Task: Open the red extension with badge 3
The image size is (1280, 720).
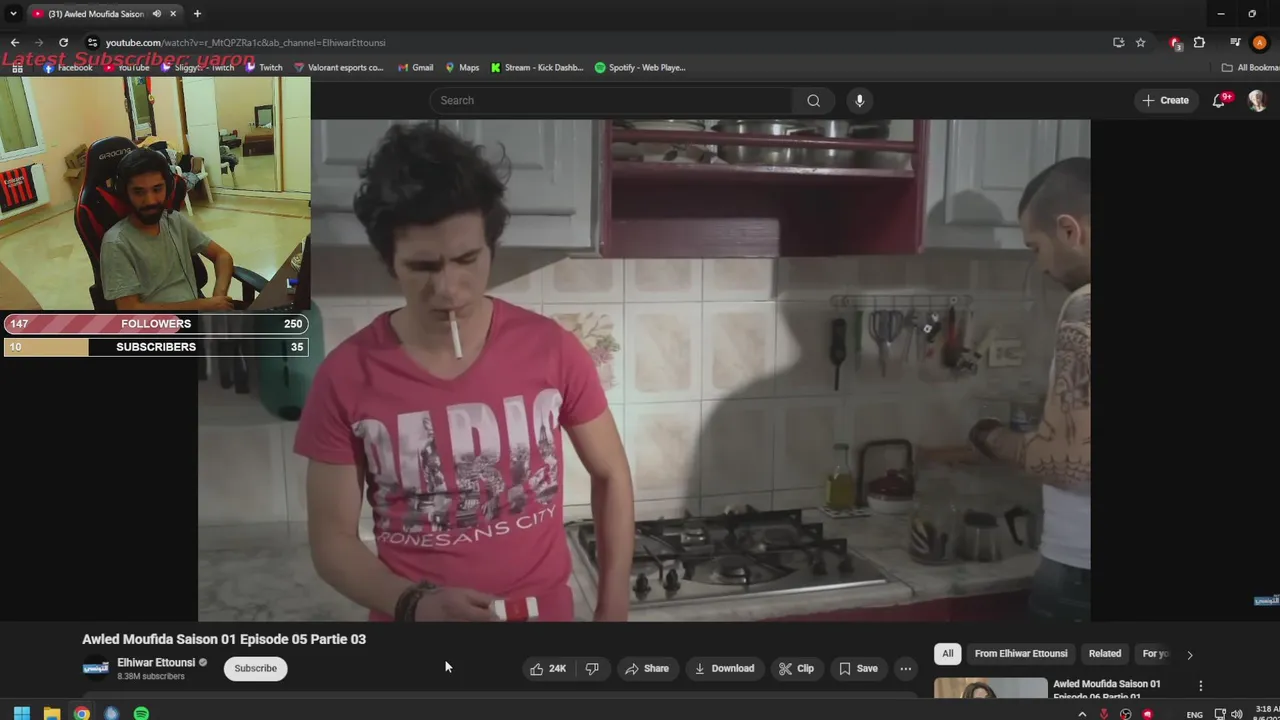Action: point(1176,43)
